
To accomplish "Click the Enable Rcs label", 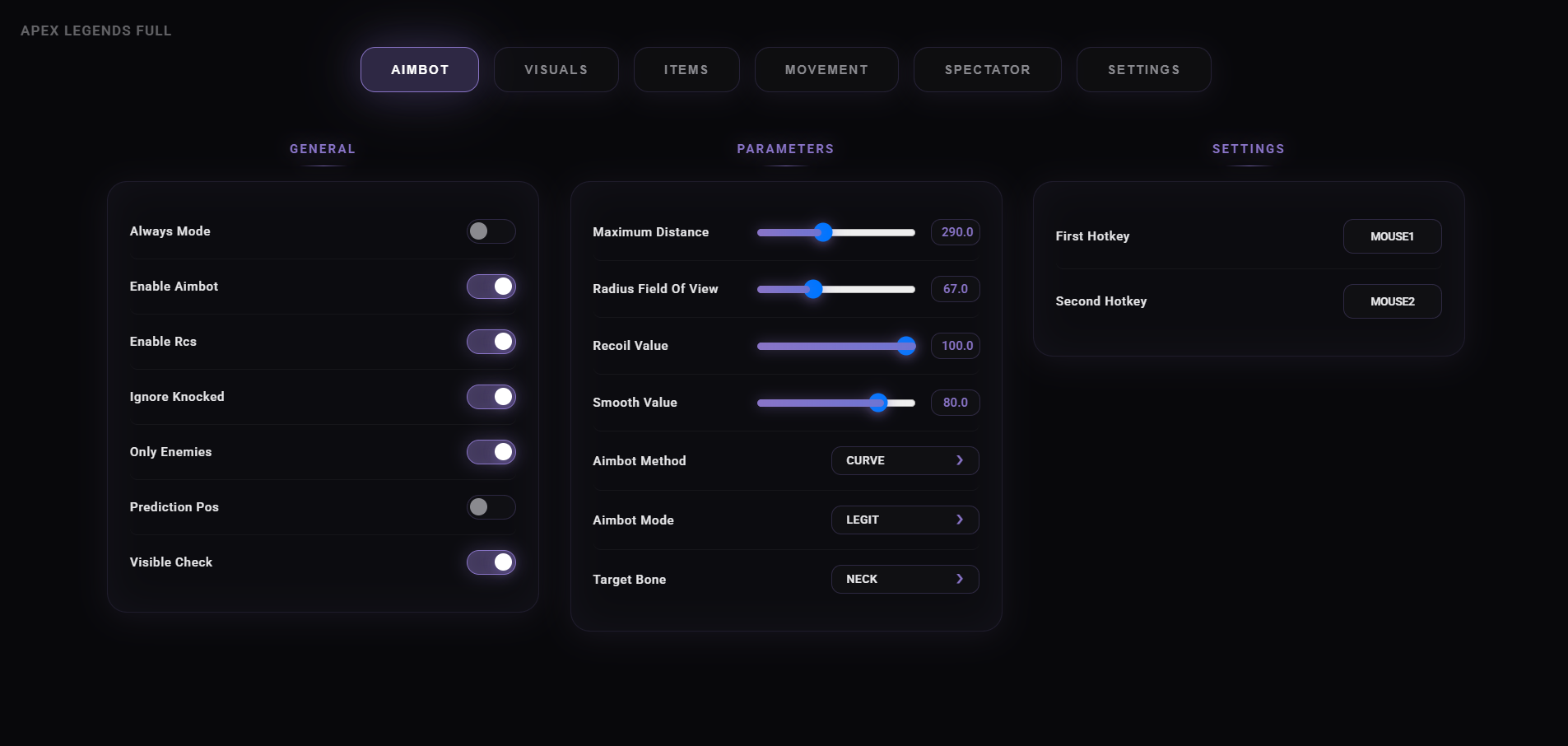I will pyautogui.click(x=163, y=342).
